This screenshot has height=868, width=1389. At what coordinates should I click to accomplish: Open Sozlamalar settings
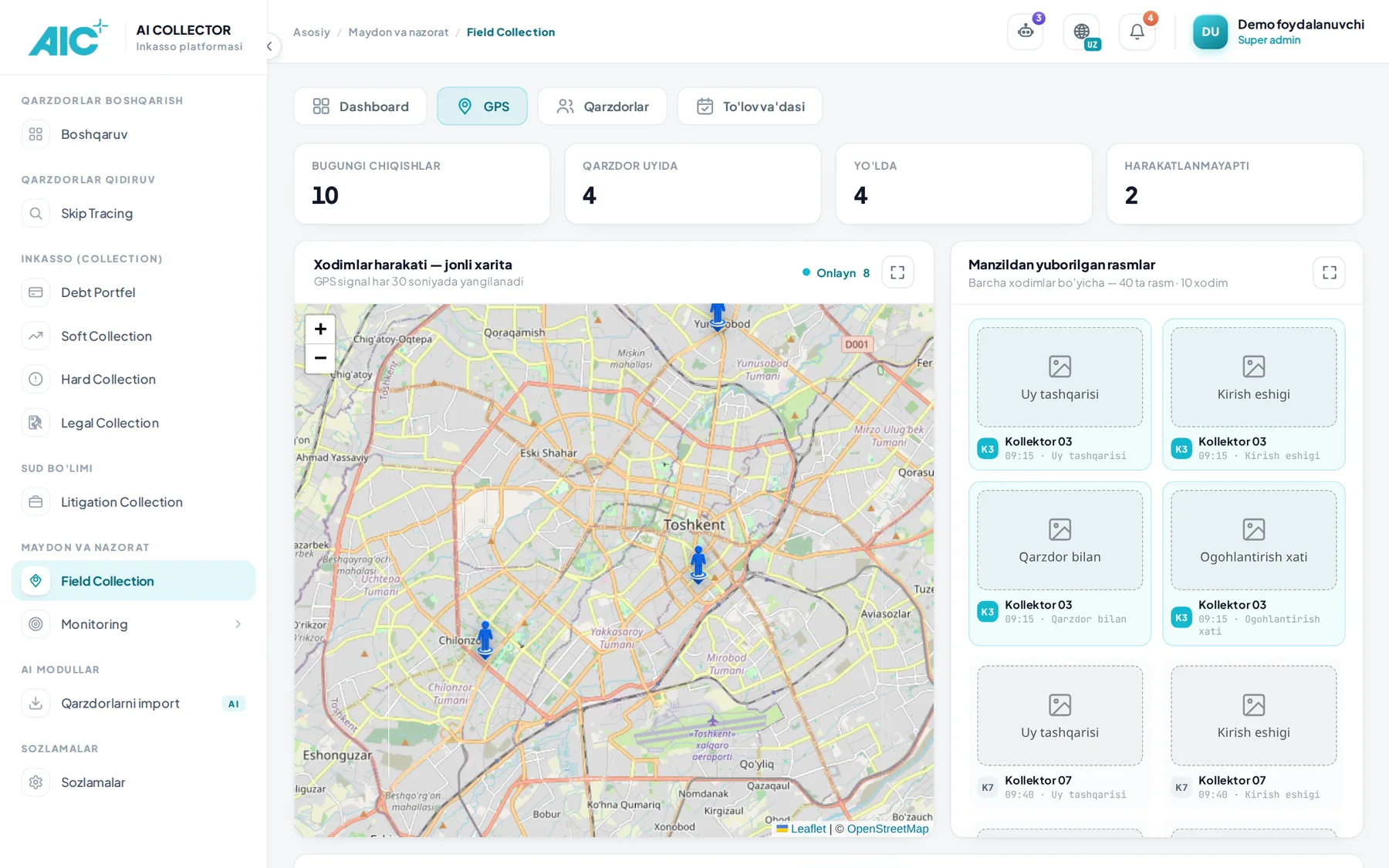[133, 782]
